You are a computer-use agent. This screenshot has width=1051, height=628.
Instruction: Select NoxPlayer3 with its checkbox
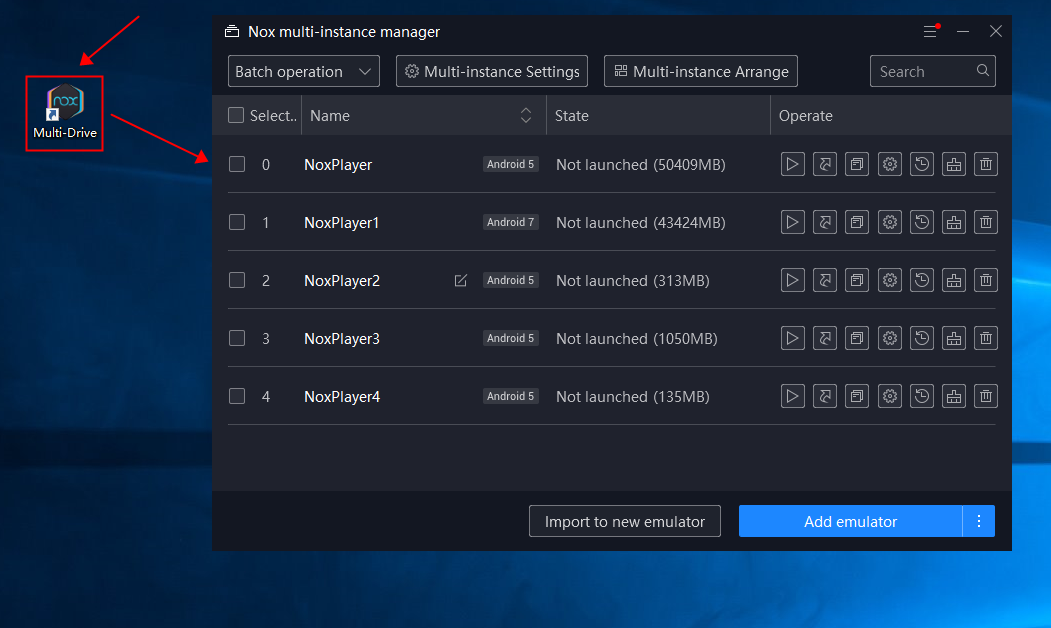point(237,338)
